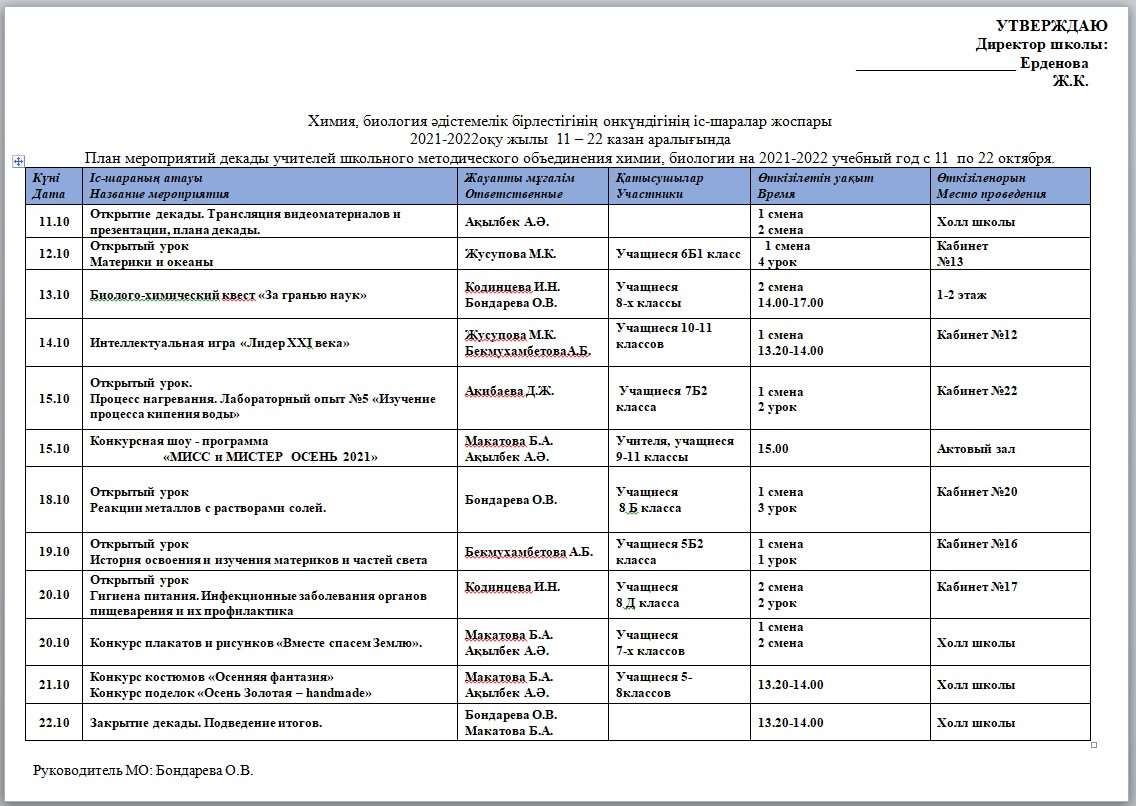The width and height of the screenshot is (1136, 806).
Task: Select the 'Қатысушылар Участники' header cell
Action: pyautogui.click(x=679, y=186)
